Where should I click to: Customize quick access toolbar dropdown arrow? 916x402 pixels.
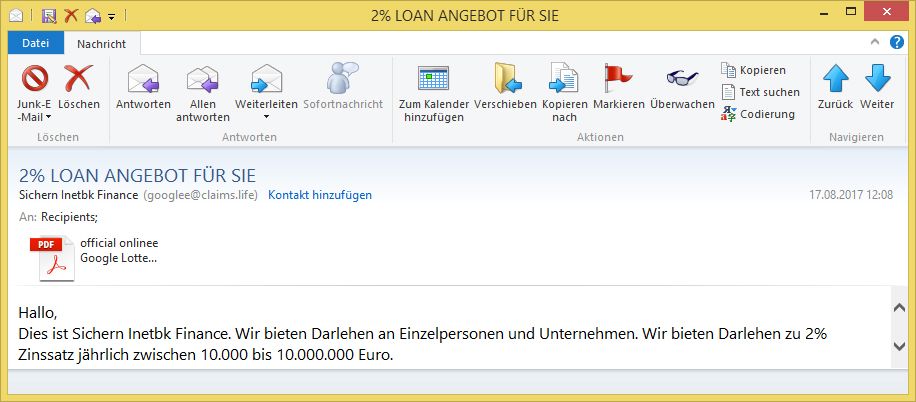pyautogui.click(x=112, y=16)
